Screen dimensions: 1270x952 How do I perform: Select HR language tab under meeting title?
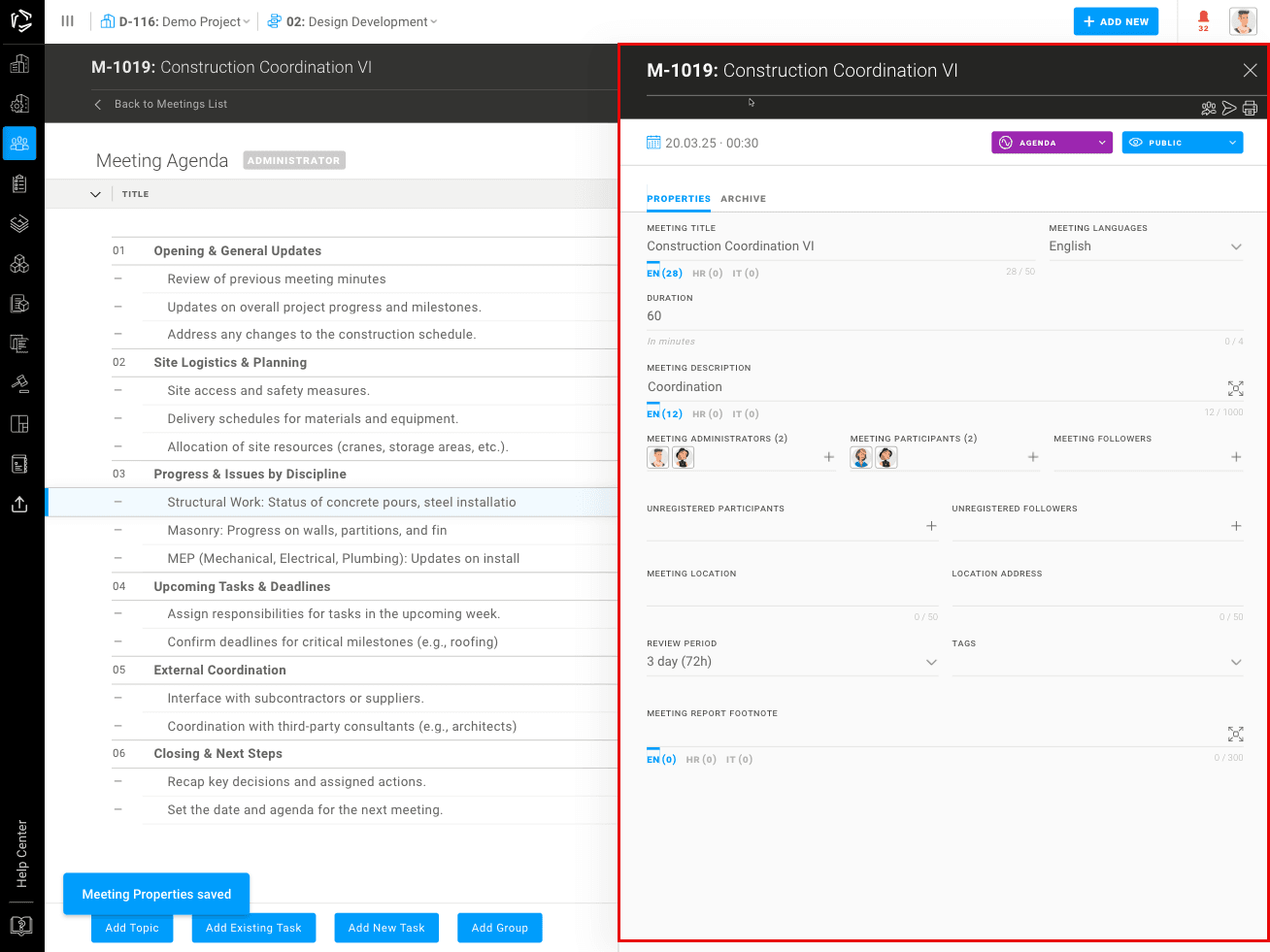(707, 274)
